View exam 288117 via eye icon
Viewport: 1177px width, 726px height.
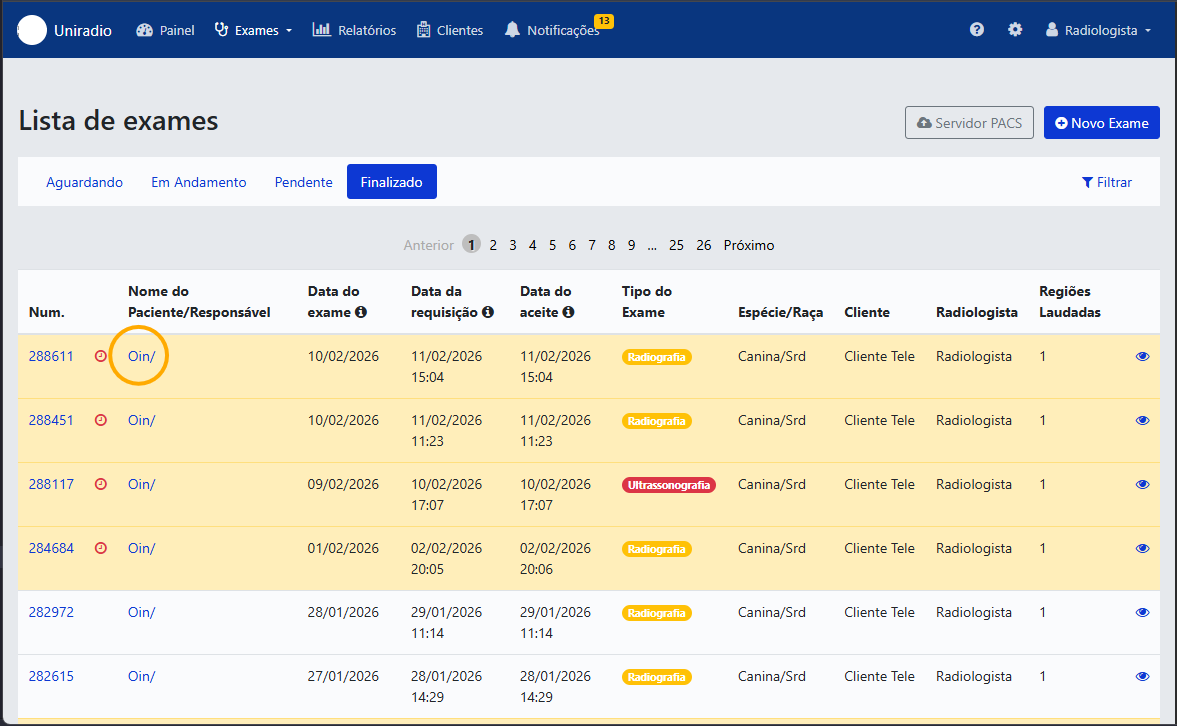(1142, 484)
